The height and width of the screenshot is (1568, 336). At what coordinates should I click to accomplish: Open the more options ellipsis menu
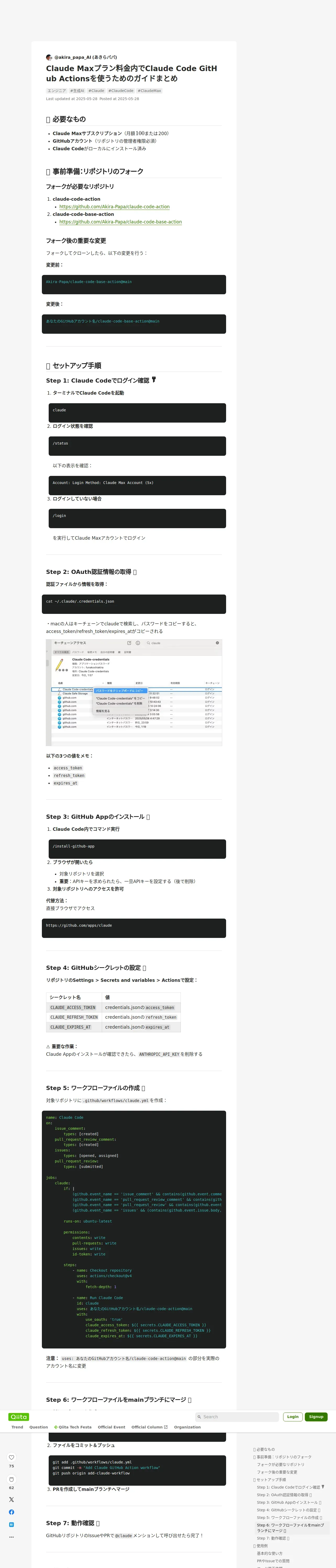tap(11, 1537)
